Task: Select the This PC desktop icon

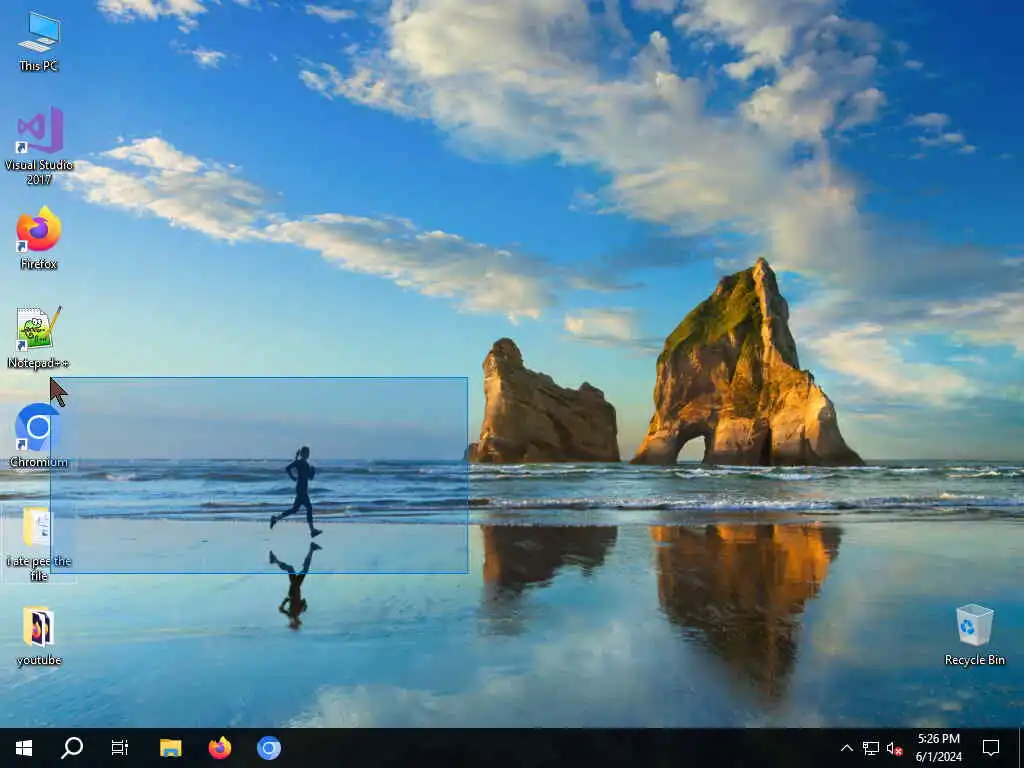Action: click(x=39, y=42)
